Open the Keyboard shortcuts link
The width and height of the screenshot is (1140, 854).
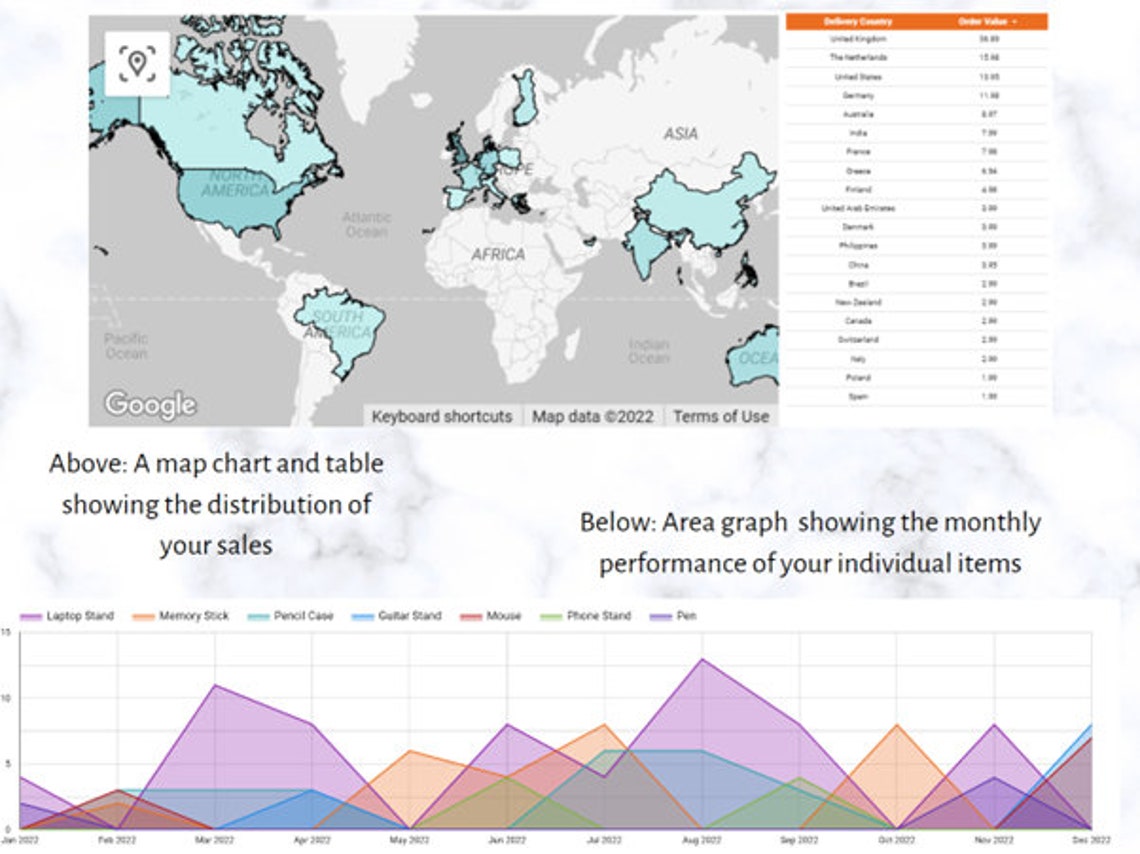click(442, 416)
